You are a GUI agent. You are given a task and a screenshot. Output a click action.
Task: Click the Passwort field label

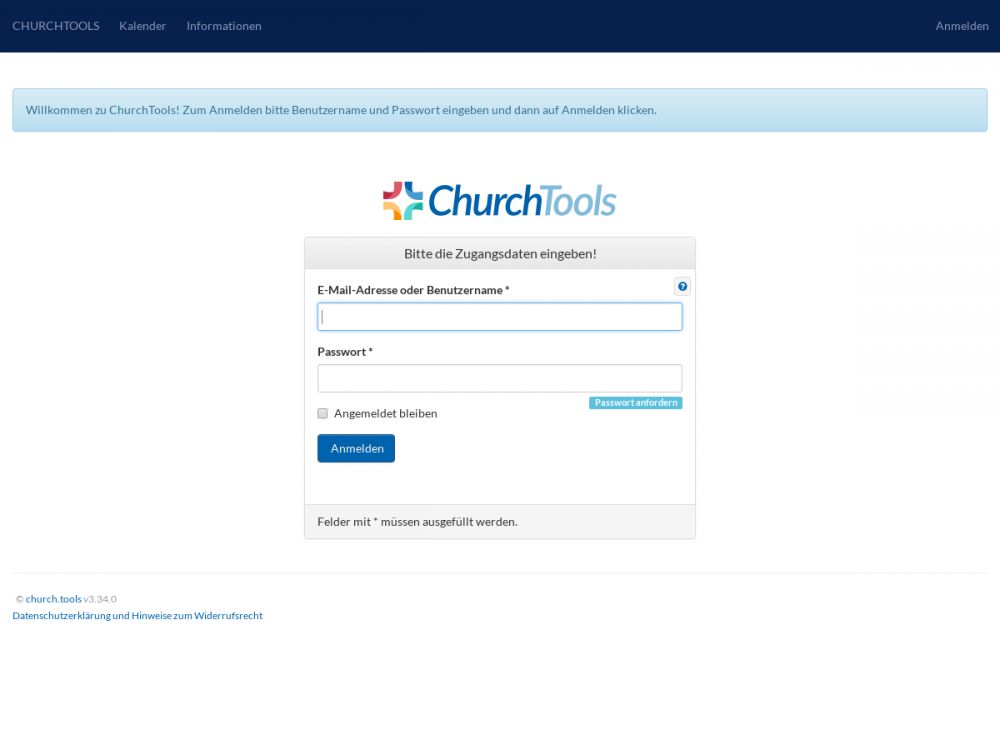(344, 352)
